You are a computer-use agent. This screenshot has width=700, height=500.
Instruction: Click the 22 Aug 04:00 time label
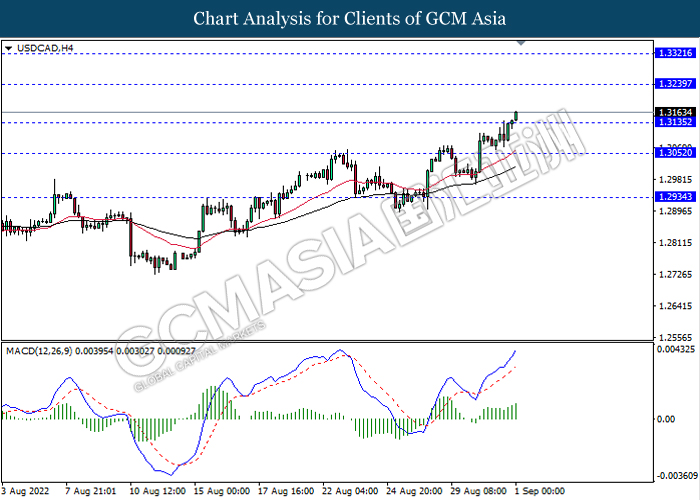pos(350,491)
